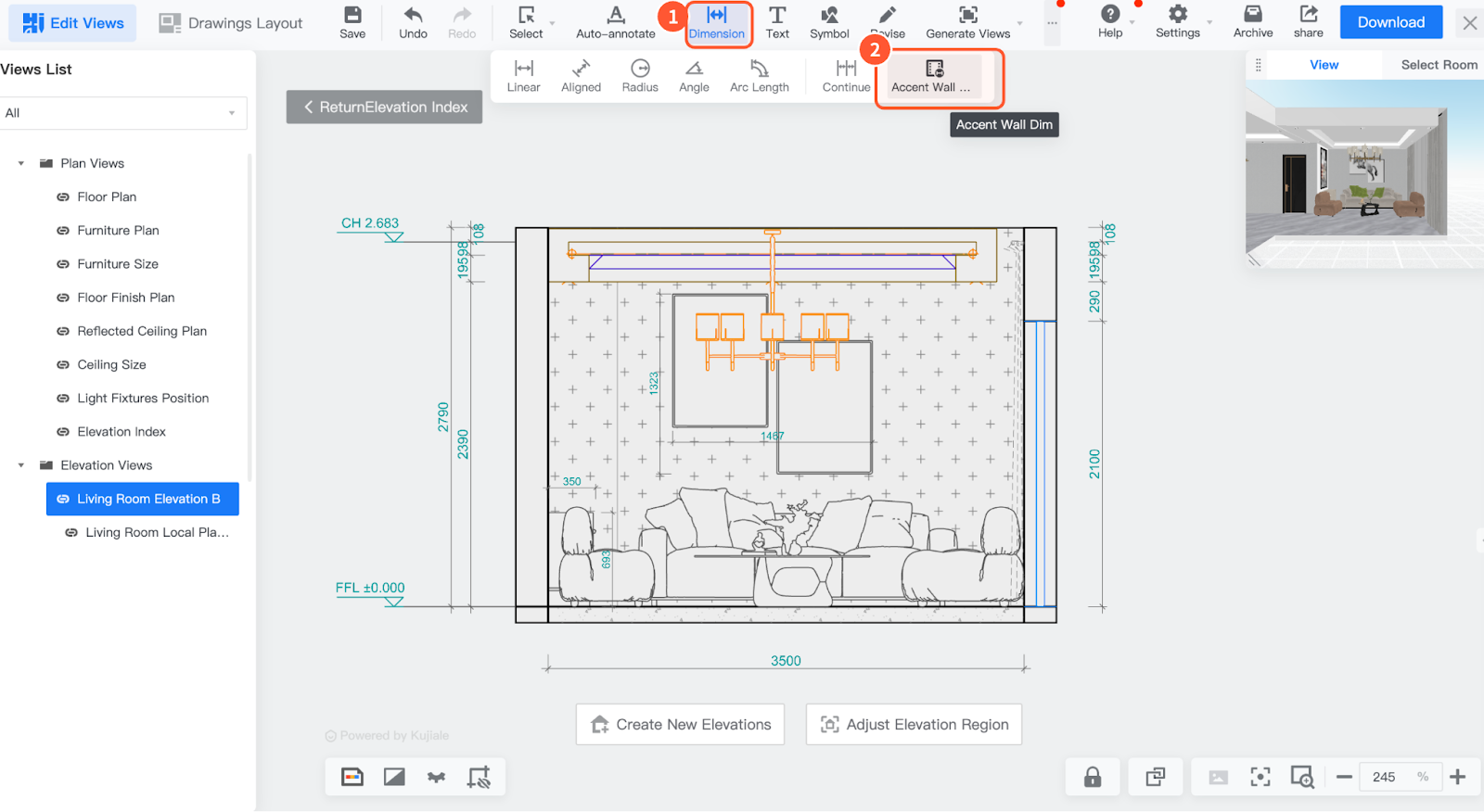Click the Create New Elevations button
The image size is (1484, 812).
[x=680, y=724]
